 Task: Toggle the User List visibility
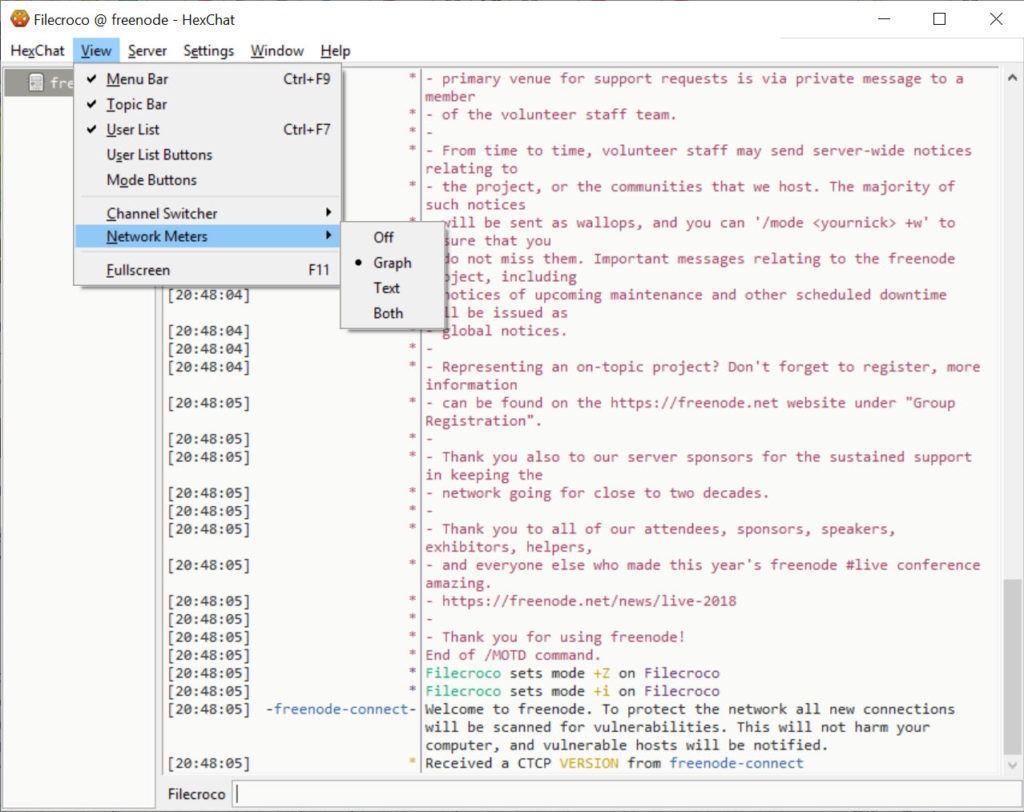pyautogui.click(x=208, y=129)
